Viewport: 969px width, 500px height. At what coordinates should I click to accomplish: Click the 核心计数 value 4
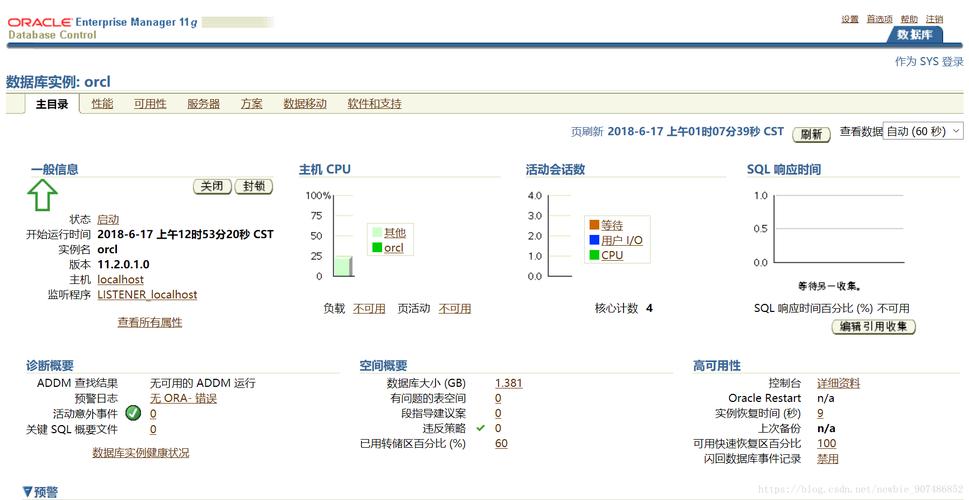(x=650, y=308)
